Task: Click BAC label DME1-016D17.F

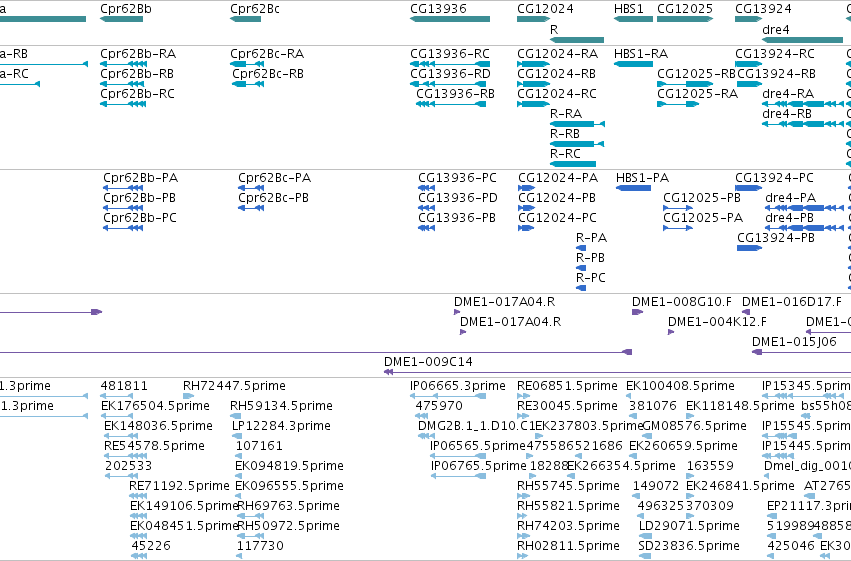Action: (x=792, y=302)
